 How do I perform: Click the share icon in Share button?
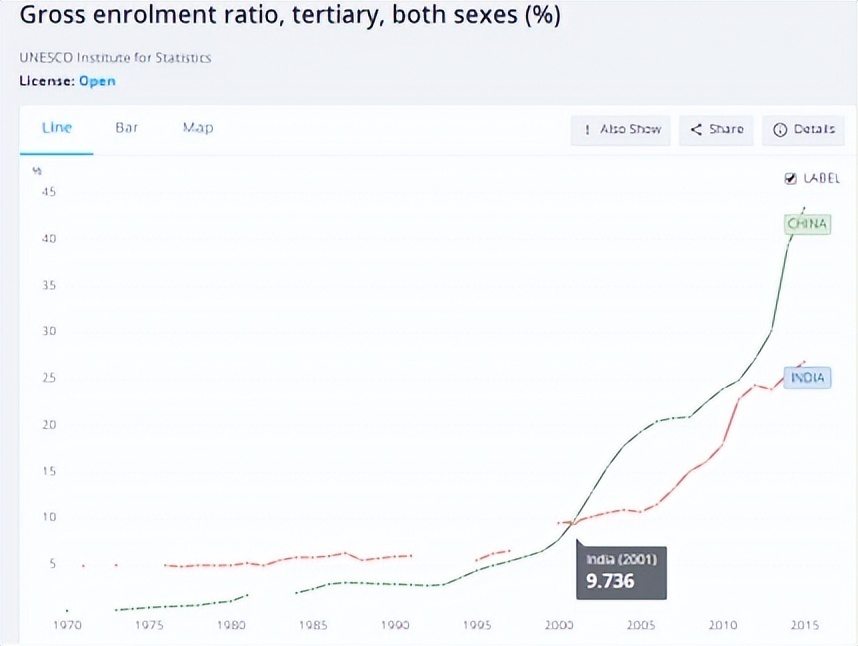pyautogui.click(x=696, y=130)
